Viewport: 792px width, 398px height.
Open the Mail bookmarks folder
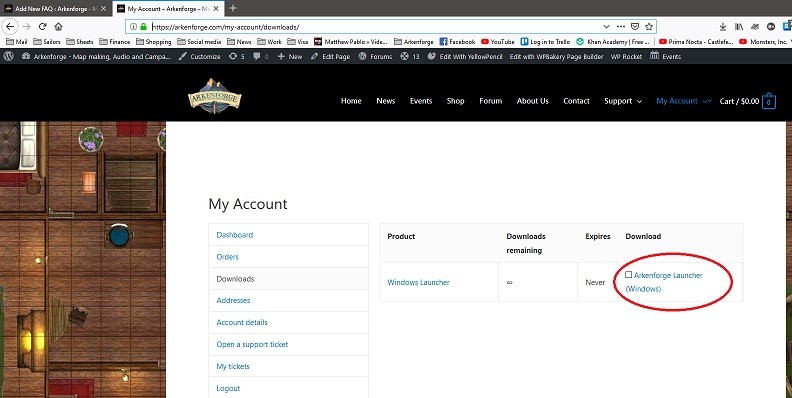[x=17, y=42]
